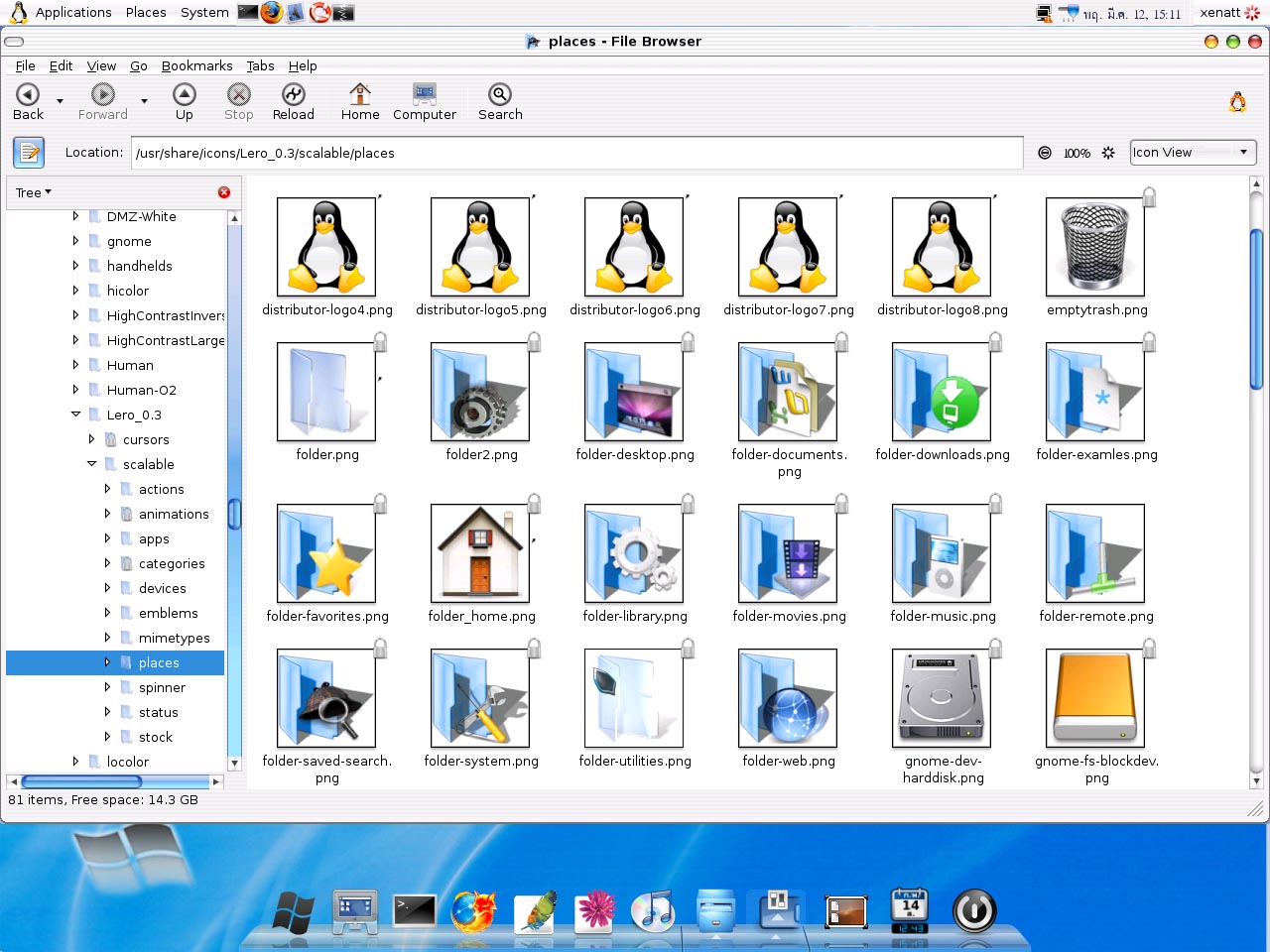This screenshot has width=1270, height=952.
Task: Open the Edit menu
Action: pyautogui.click(x=61, y=65)
